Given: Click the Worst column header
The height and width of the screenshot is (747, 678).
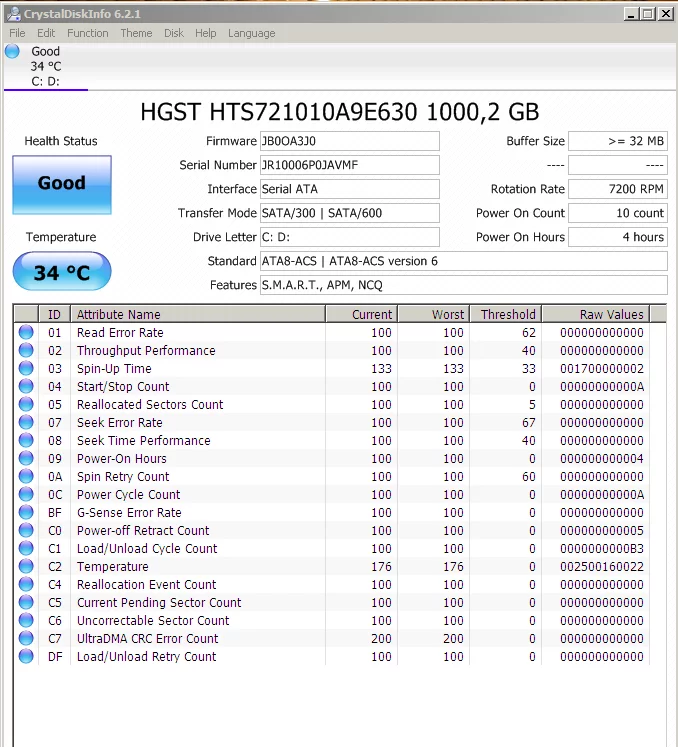Looking at the screenshot, I should tap(434, 314).
